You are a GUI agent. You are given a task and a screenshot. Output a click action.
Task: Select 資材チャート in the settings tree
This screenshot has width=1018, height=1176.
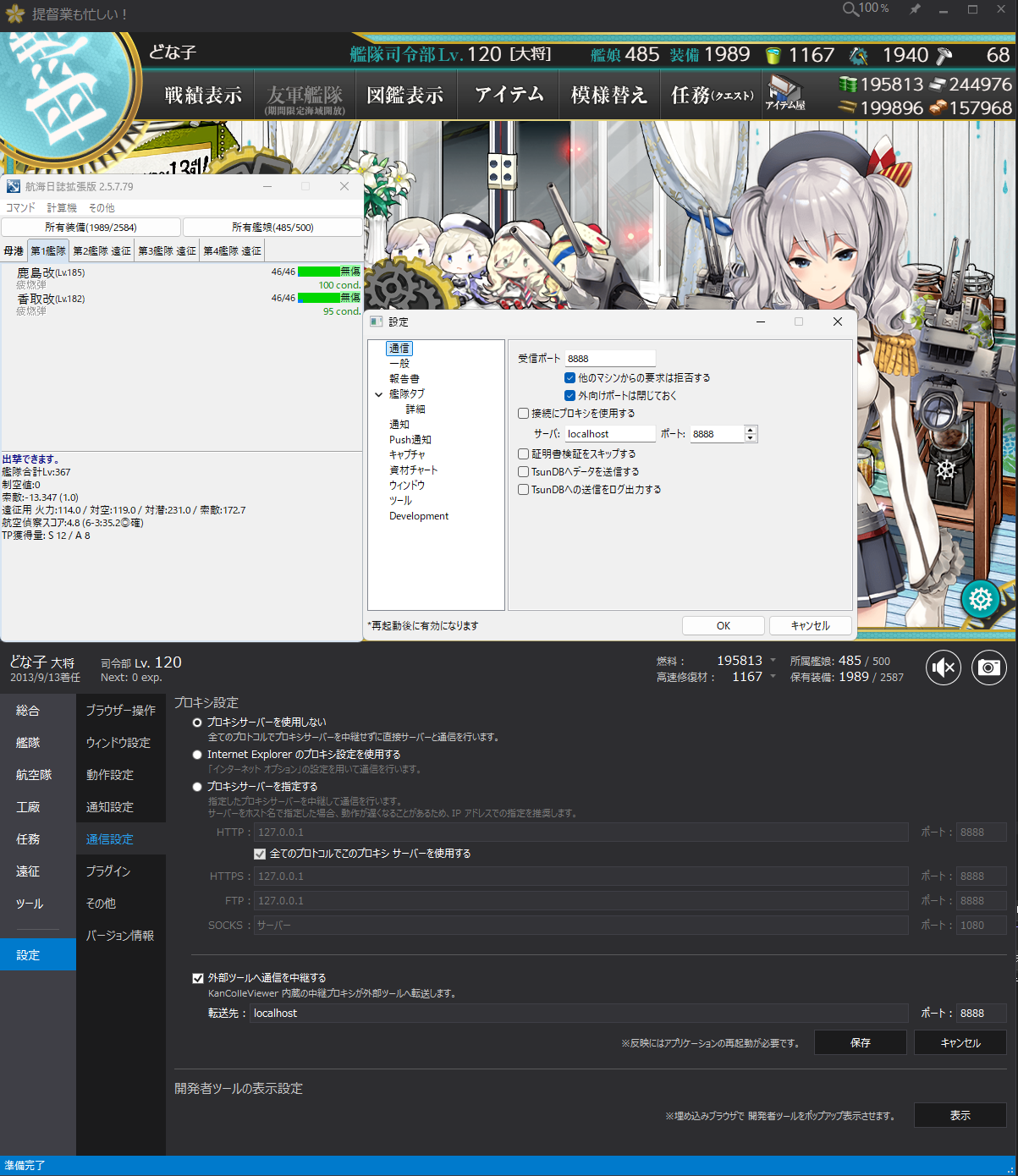coord(414,470)
